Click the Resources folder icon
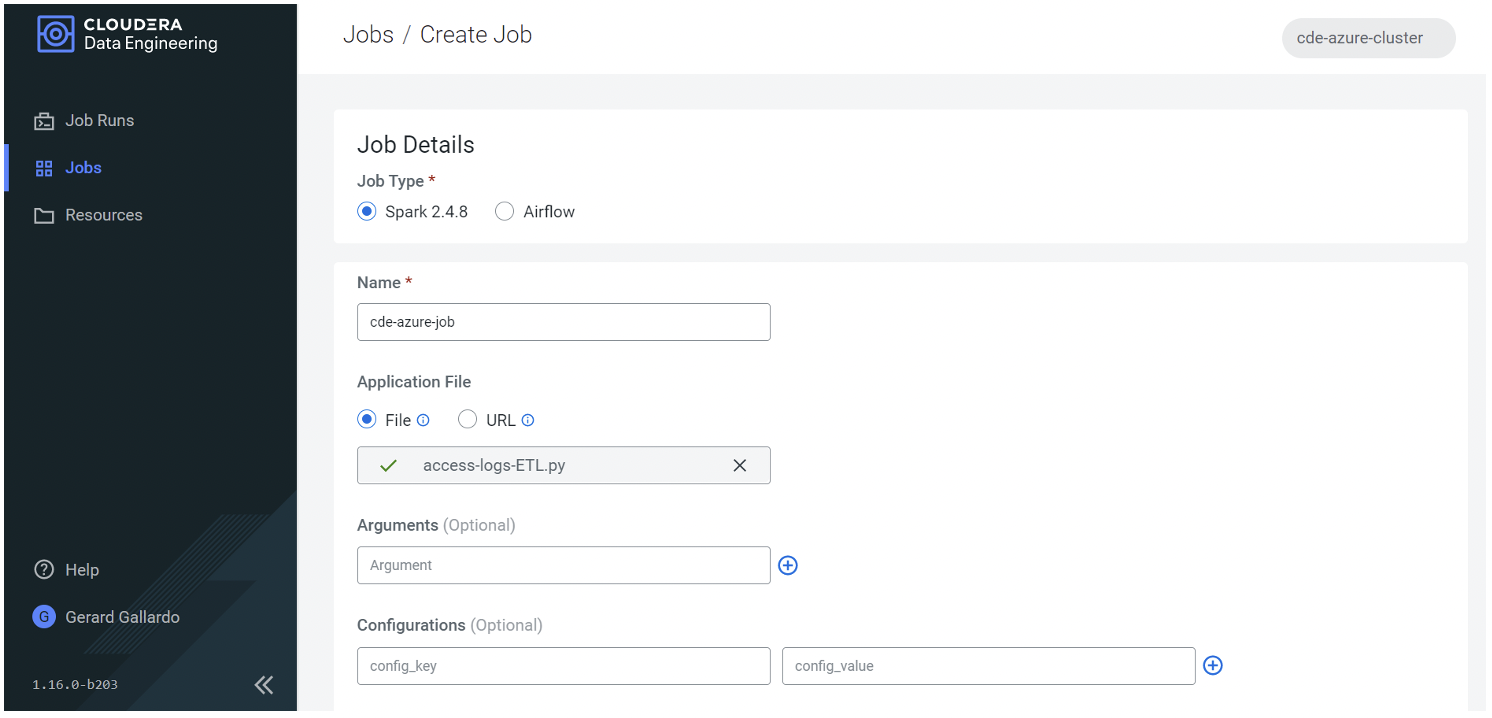1492x718 pixels. 44,215
